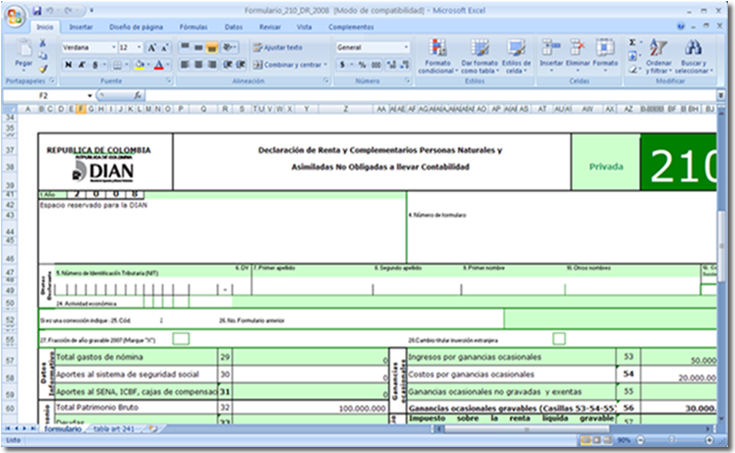
Task: Click the decrease decimals icon
Action: click(405, 65)
